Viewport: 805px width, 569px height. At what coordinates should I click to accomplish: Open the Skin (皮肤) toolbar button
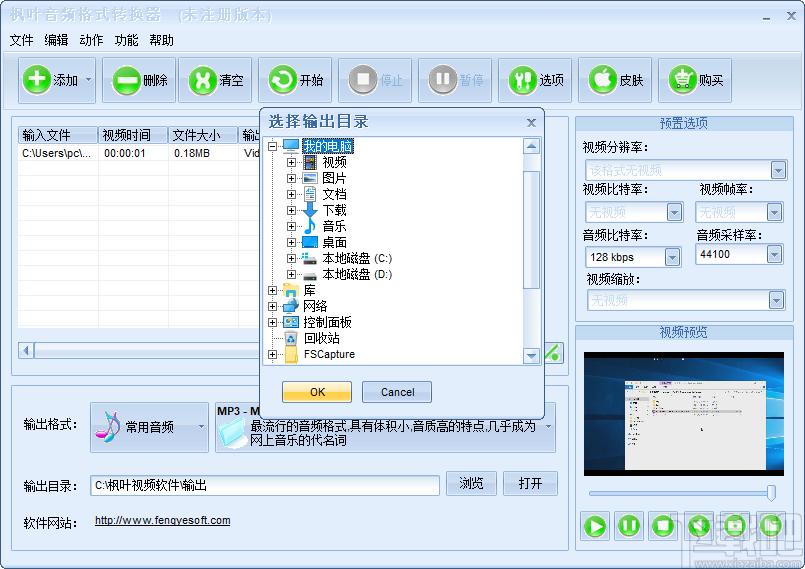tap(616, 80)
